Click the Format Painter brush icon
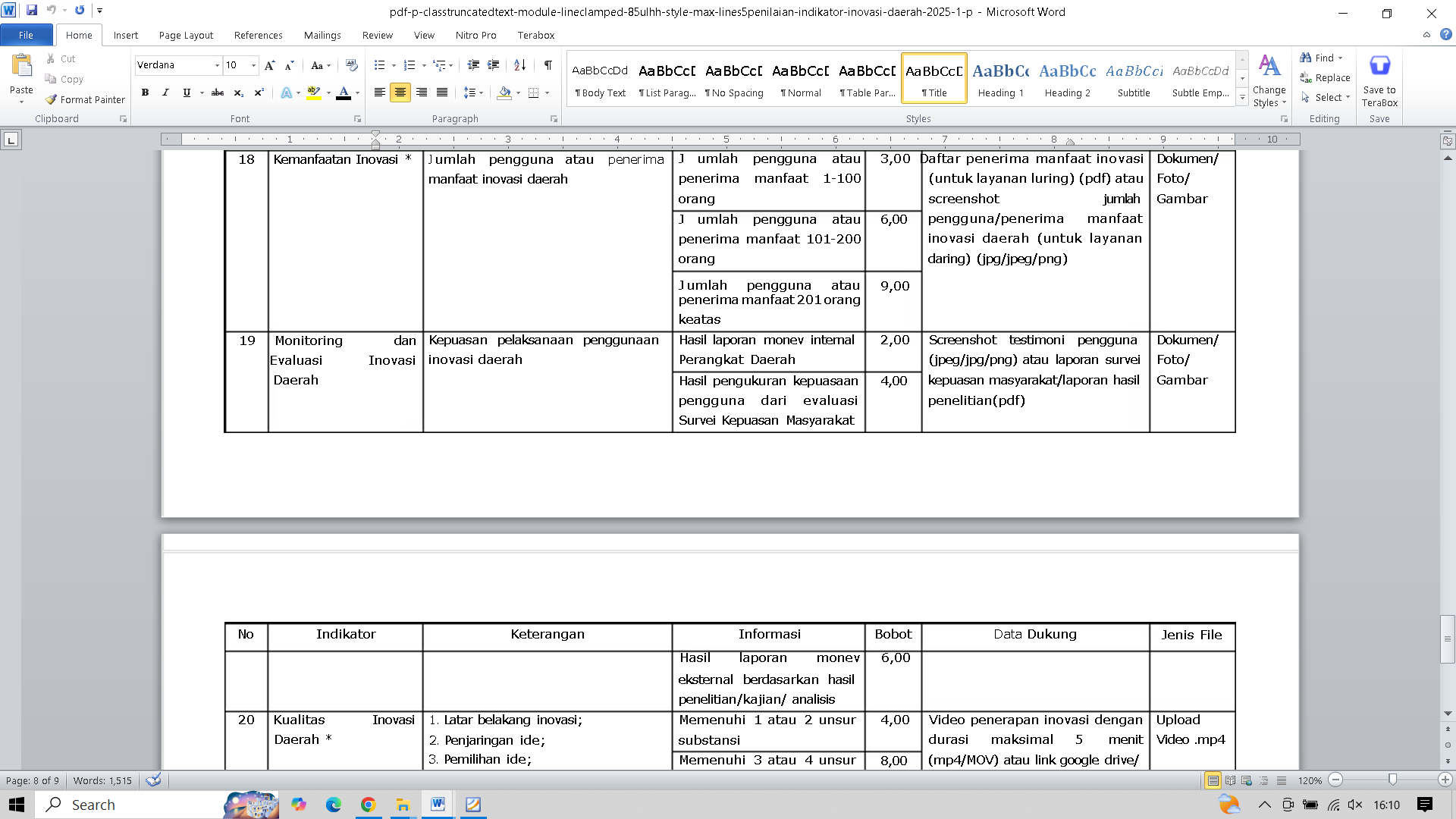Screen dimensions: 1456x819 pyautogui.click(x=51, y=99)
